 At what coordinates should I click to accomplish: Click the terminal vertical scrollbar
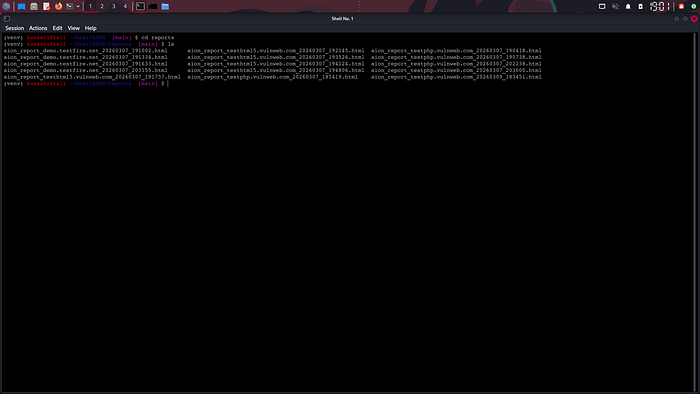(695, 212)
